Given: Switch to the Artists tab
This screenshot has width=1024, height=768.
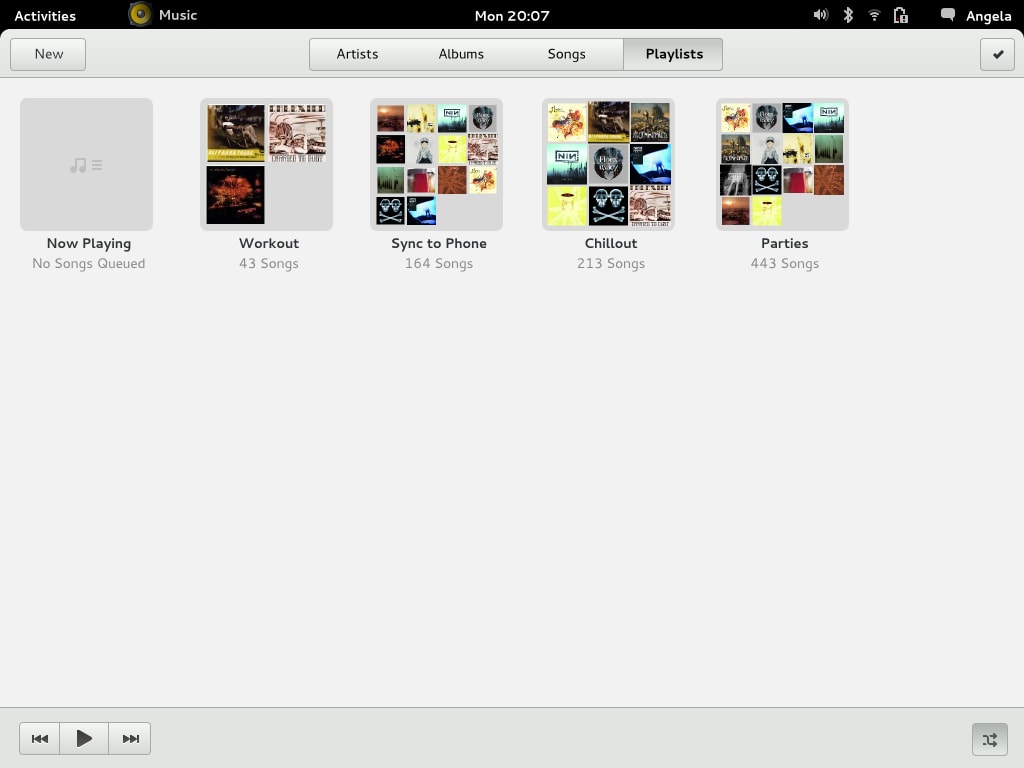Looking at the screenshot, I should click(x=357, y=54).
